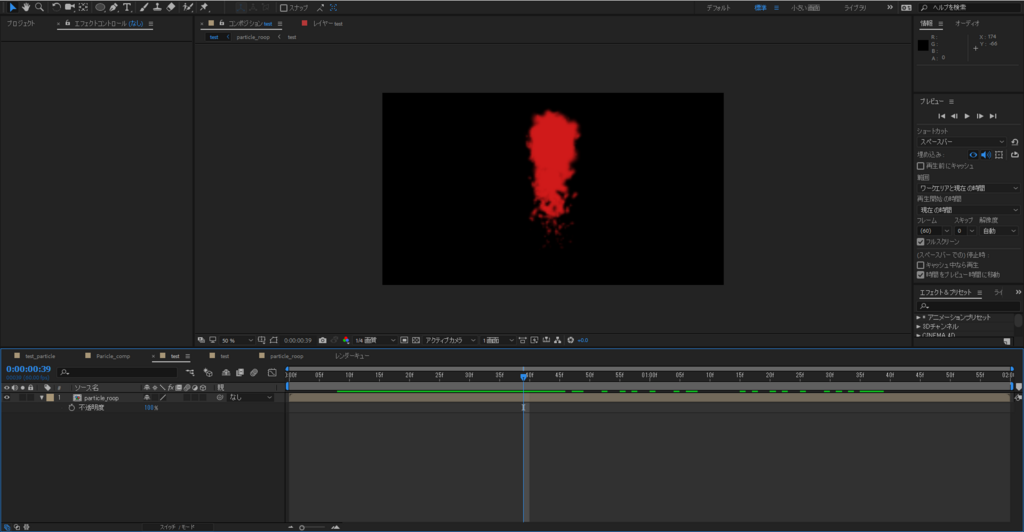
Task: Open the parent None dropdown for particle_roop
Action: (x=250, y=398)
